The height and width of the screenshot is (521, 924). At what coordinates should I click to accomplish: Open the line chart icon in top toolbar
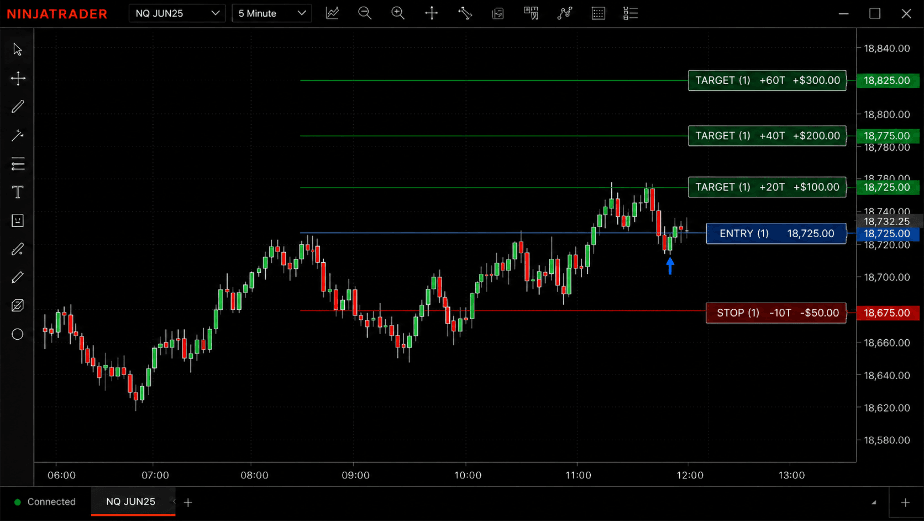332,13
